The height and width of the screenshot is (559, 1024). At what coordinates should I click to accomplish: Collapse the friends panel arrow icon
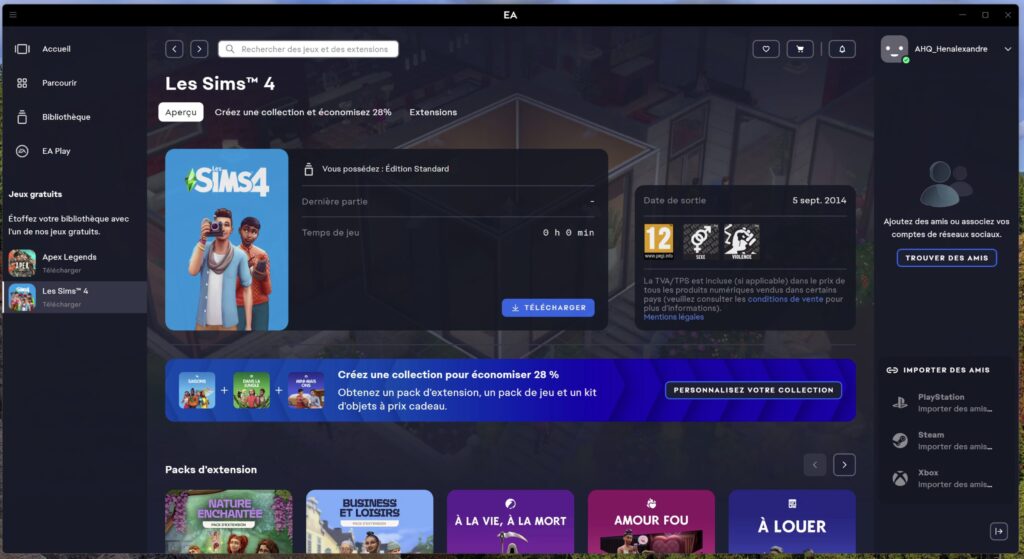tap(999, 531)
